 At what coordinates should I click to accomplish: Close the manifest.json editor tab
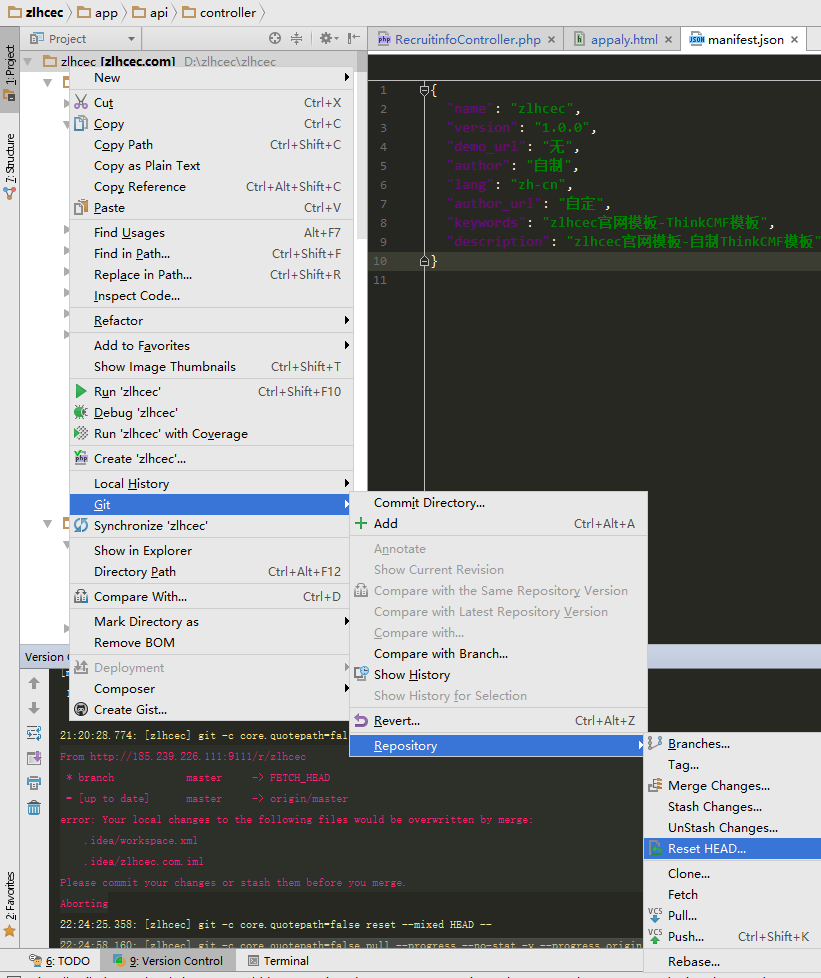(x=794, y=40)
